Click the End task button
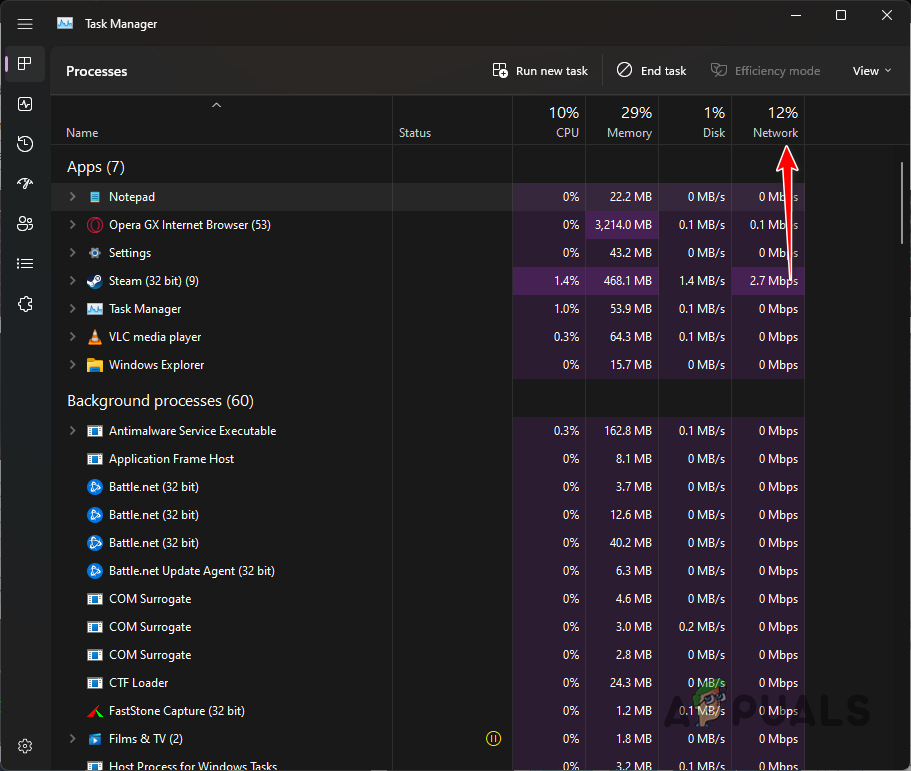 (651, 70)
